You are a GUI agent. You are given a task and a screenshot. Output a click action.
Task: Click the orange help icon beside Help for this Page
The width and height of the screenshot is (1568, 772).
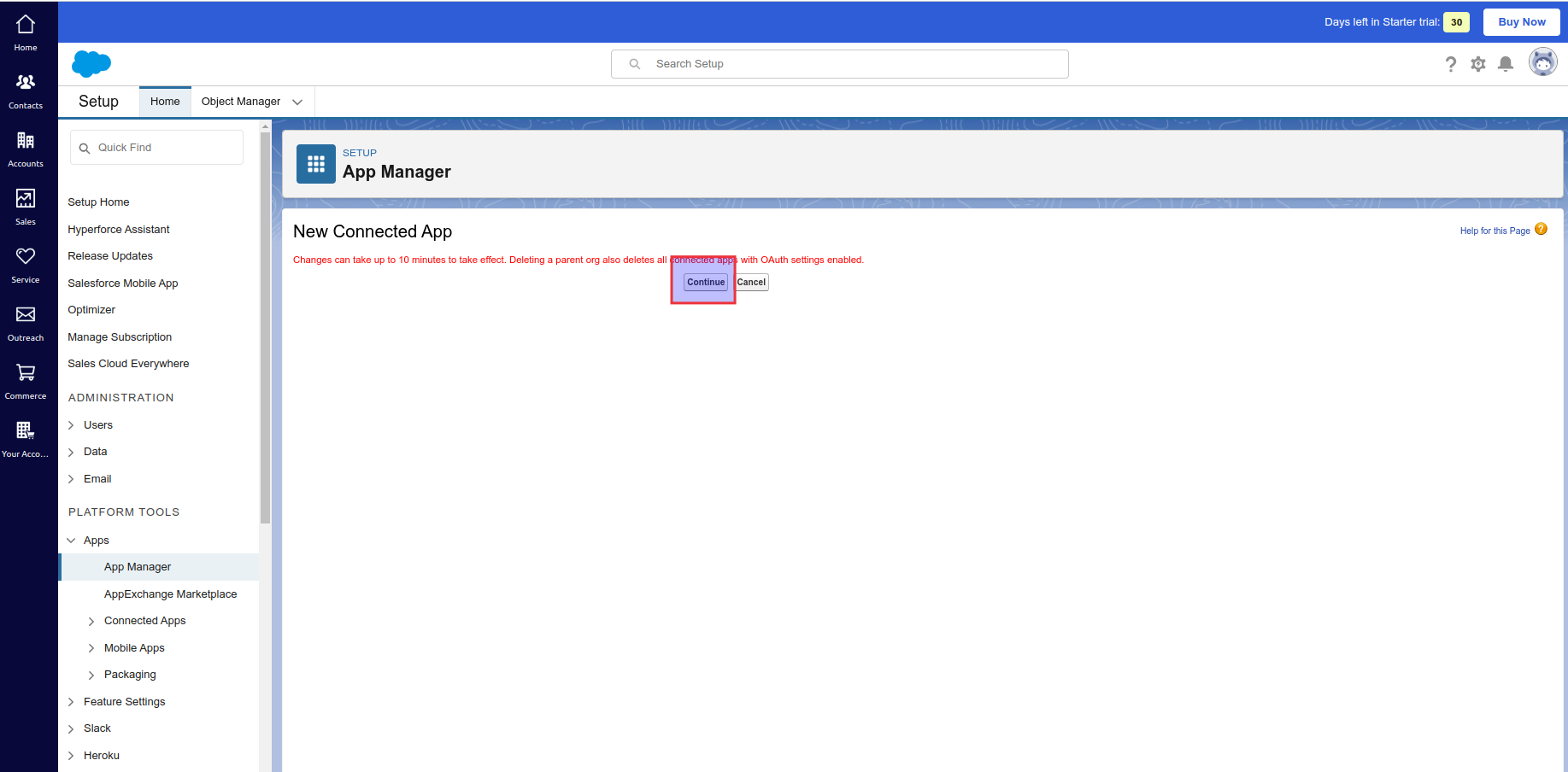point(1541,229)
